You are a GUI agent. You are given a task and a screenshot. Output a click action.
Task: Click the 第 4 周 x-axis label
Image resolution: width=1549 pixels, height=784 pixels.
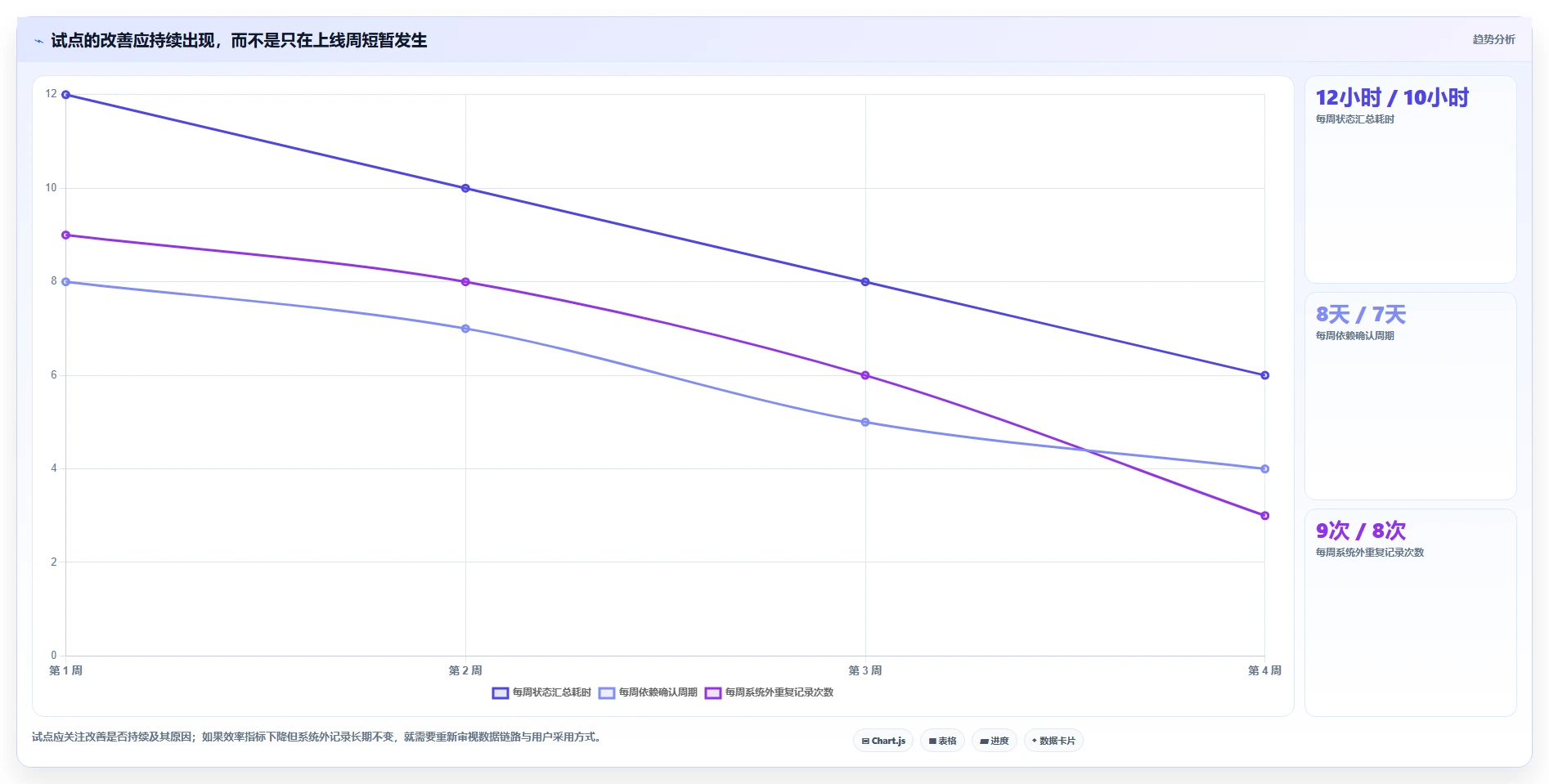pyautogui.click(x=1264, y=670)
